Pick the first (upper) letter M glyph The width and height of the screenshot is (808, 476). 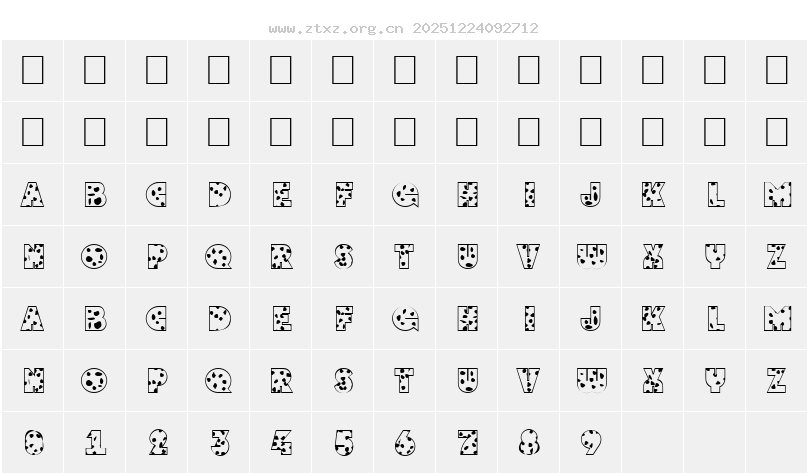[777, 194]
